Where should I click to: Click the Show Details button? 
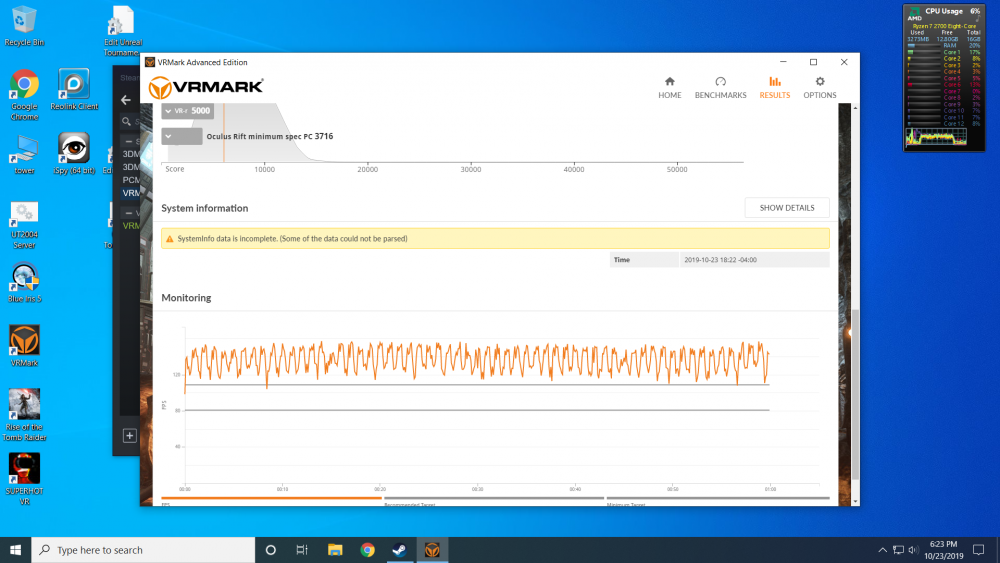(x=787, y=208)
